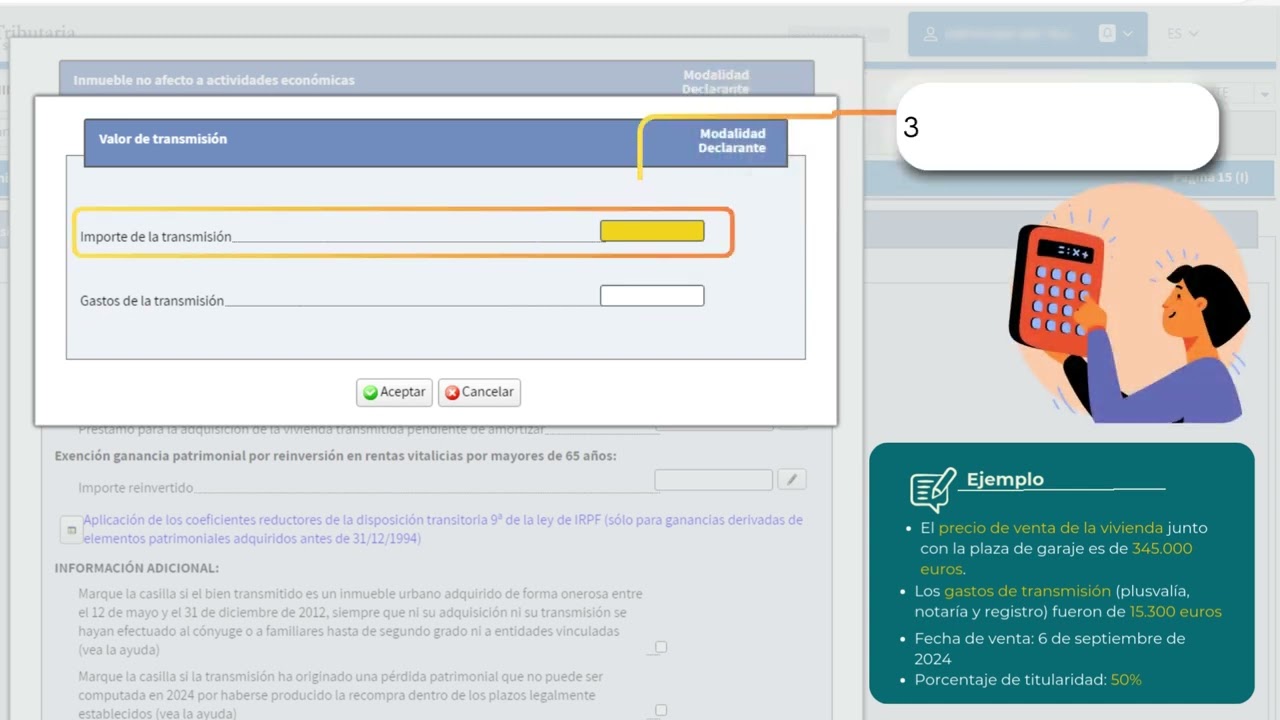This screenshot has width=1280, height=720.
Task: Focus the Importe reinvertido input box
Action: (x=713, y=481)
